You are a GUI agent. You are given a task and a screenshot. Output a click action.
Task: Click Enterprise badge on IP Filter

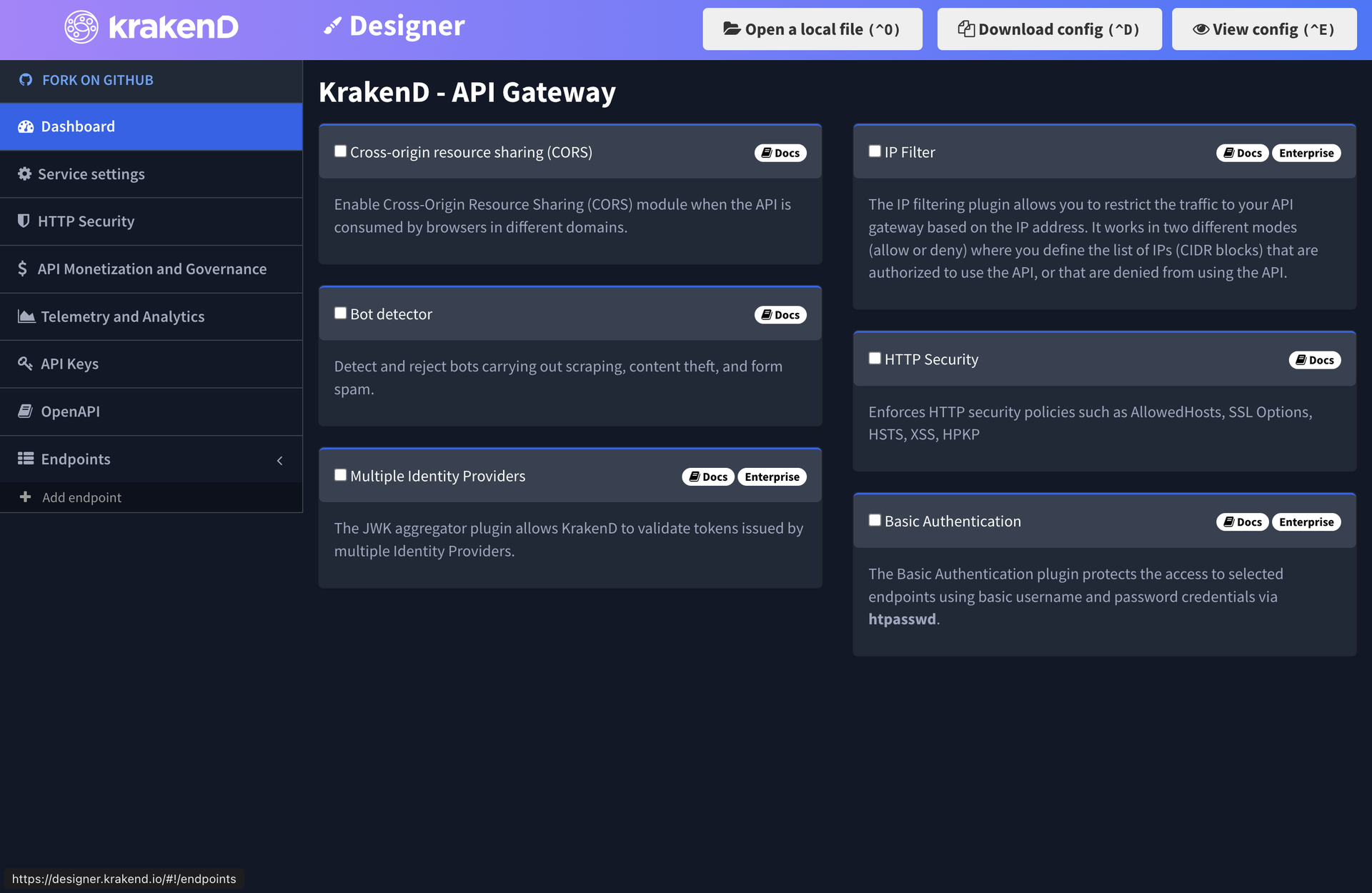(1306, 153)
